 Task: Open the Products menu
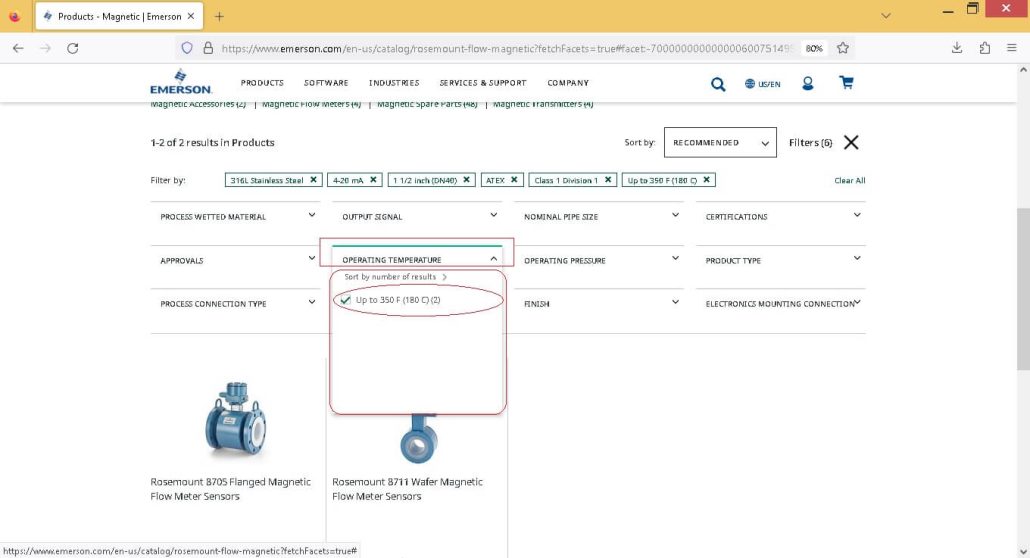262,83
